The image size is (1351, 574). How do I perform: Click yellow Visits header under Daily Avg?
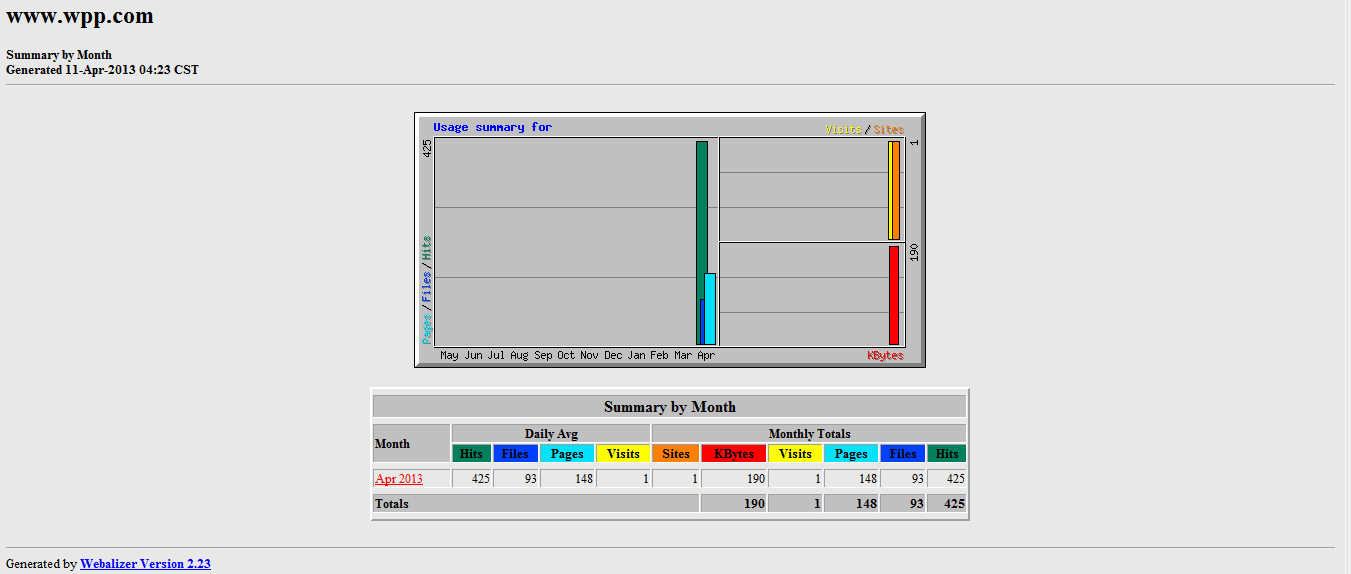(x=623, y=454)
